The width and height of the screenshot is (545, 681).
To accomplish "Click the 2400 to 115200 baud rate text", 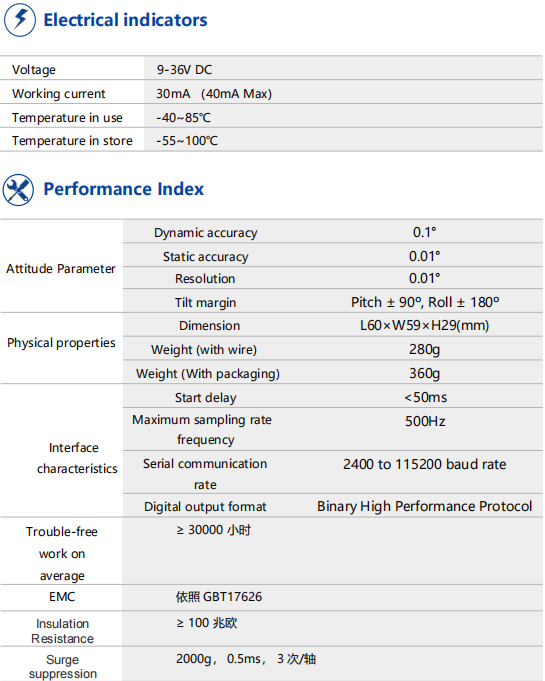I will 424,464.
